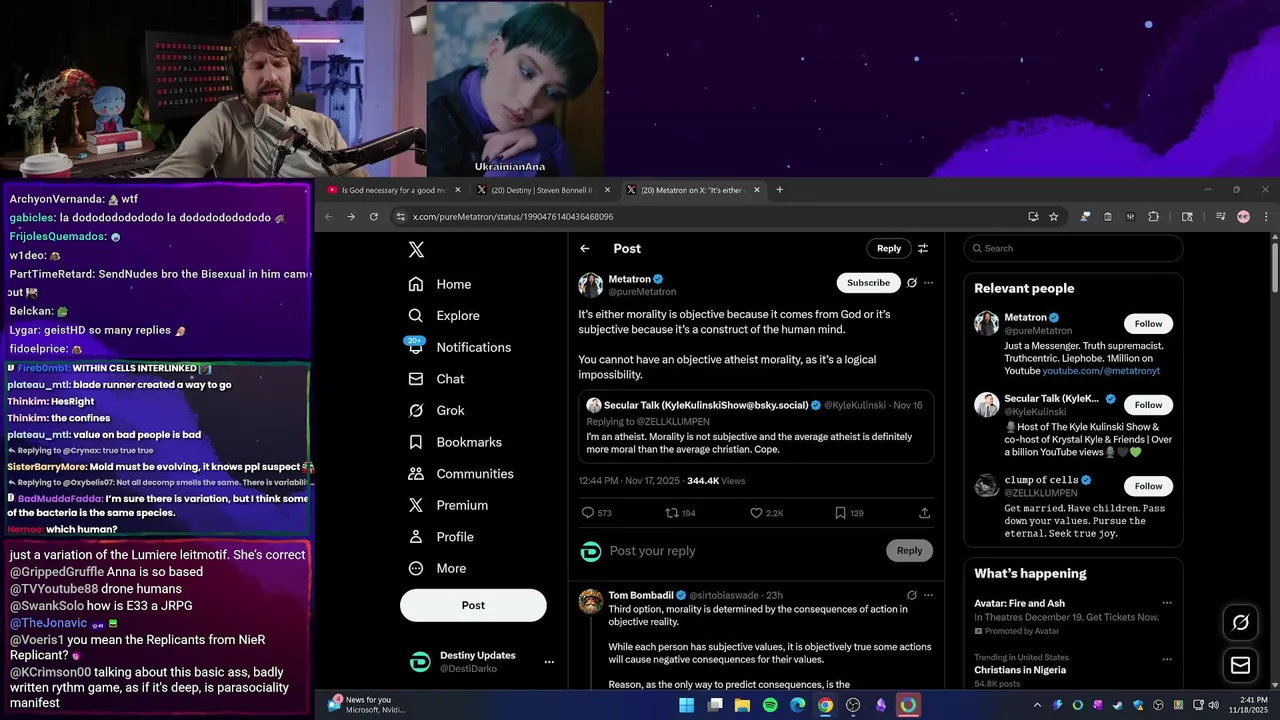The height and width of the screenshot is (720, 1280).
Task: Show hidden system tray icons
Action: click(1038, 705)
